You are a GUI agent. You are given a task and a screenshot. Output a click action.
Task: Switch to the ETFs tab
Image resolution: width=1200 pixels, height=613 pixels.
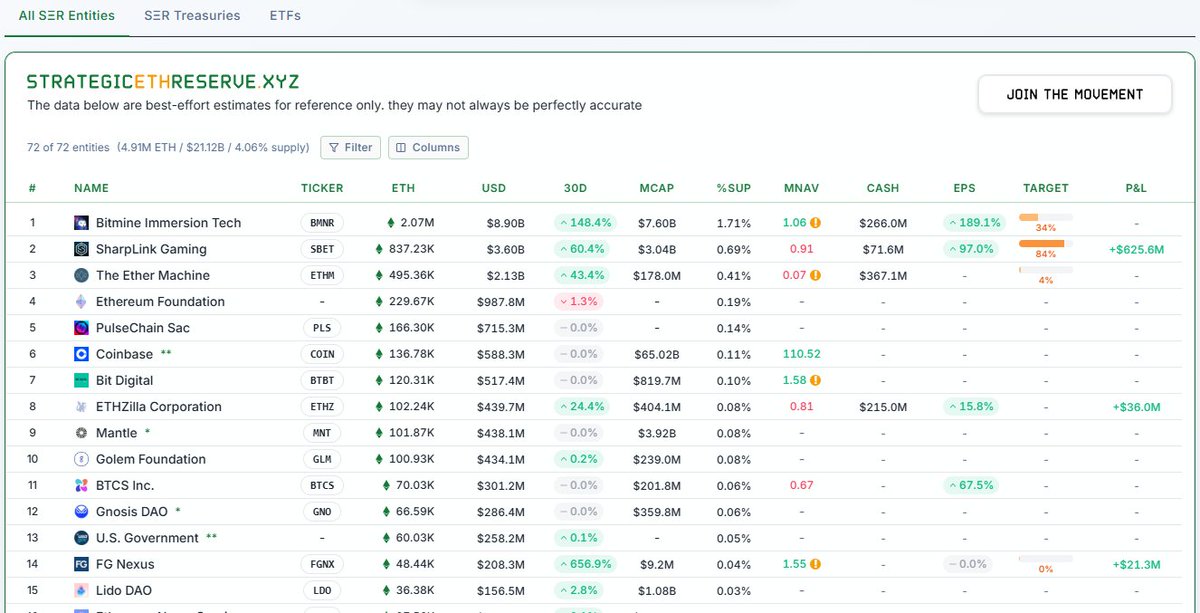[x=285, y=16]
